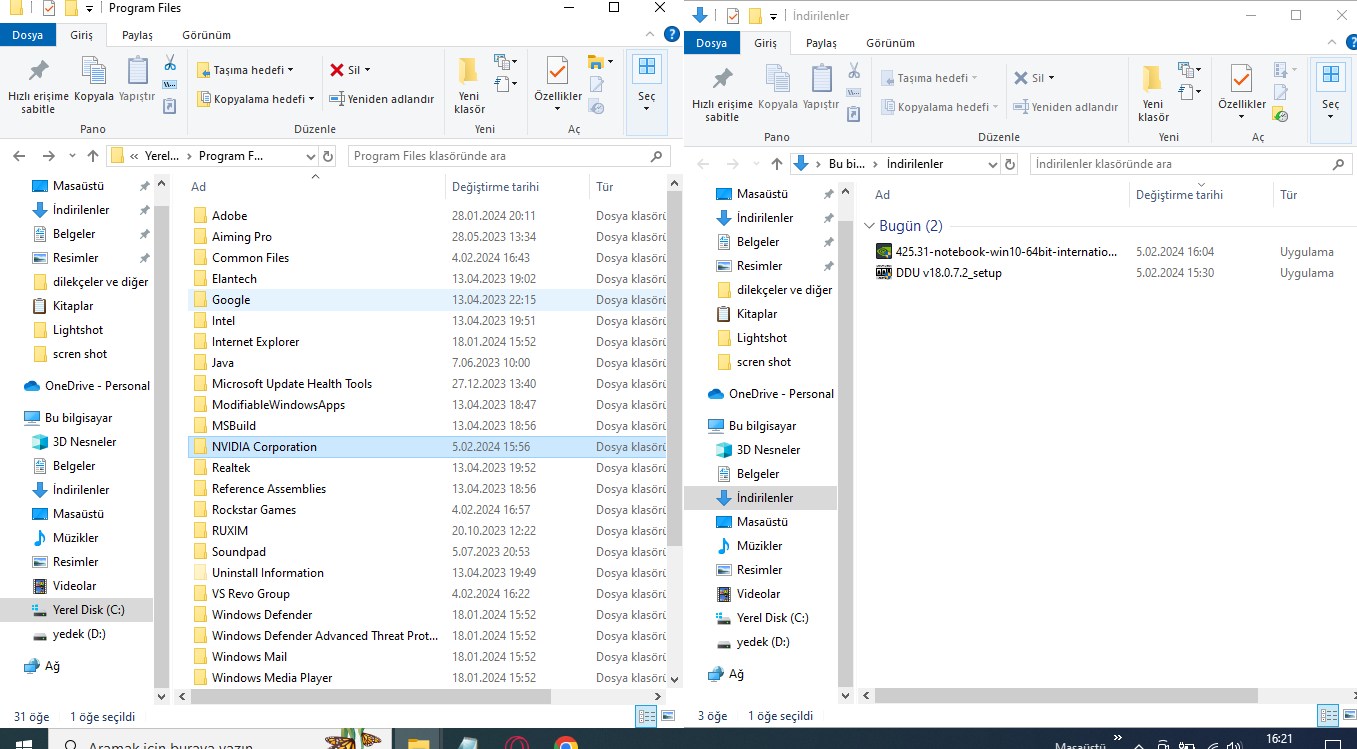Select OneDrive - Personal in İndirilenler navigation pane
Screen dimensions: 1357x749
point(770,394)
